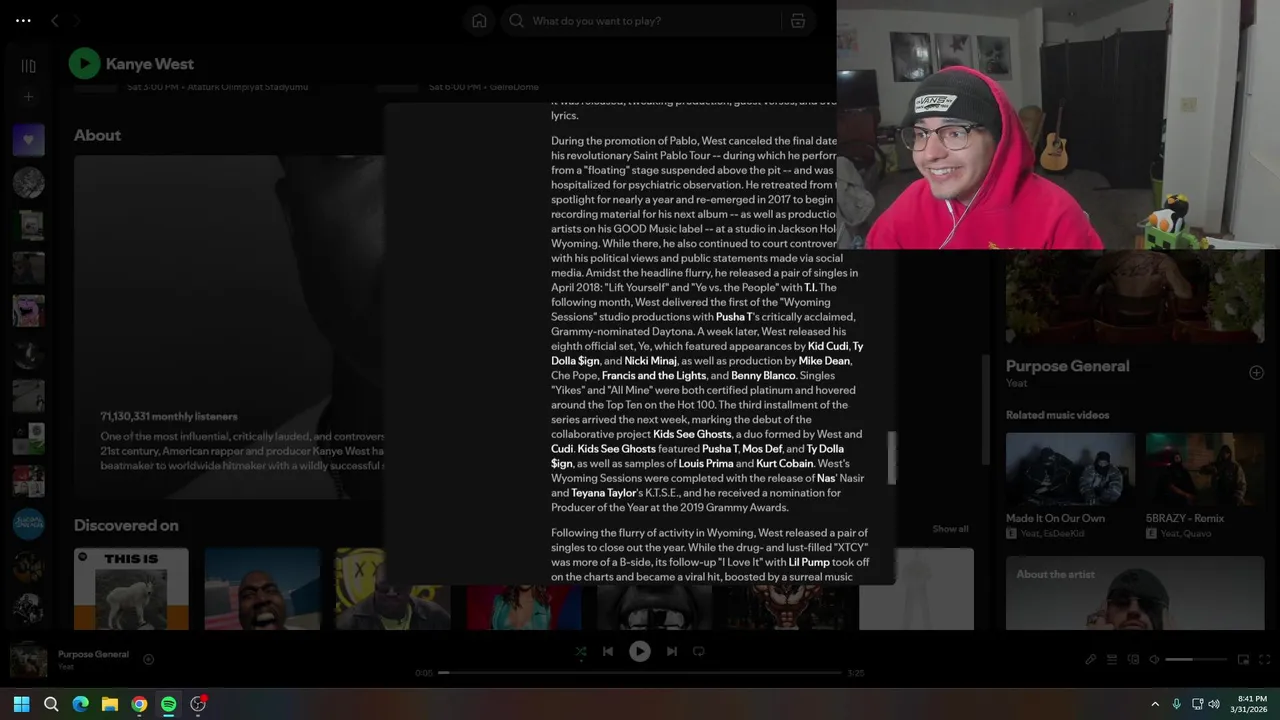
Task: Go forward with the right arrow
Action: coord(77,20)
